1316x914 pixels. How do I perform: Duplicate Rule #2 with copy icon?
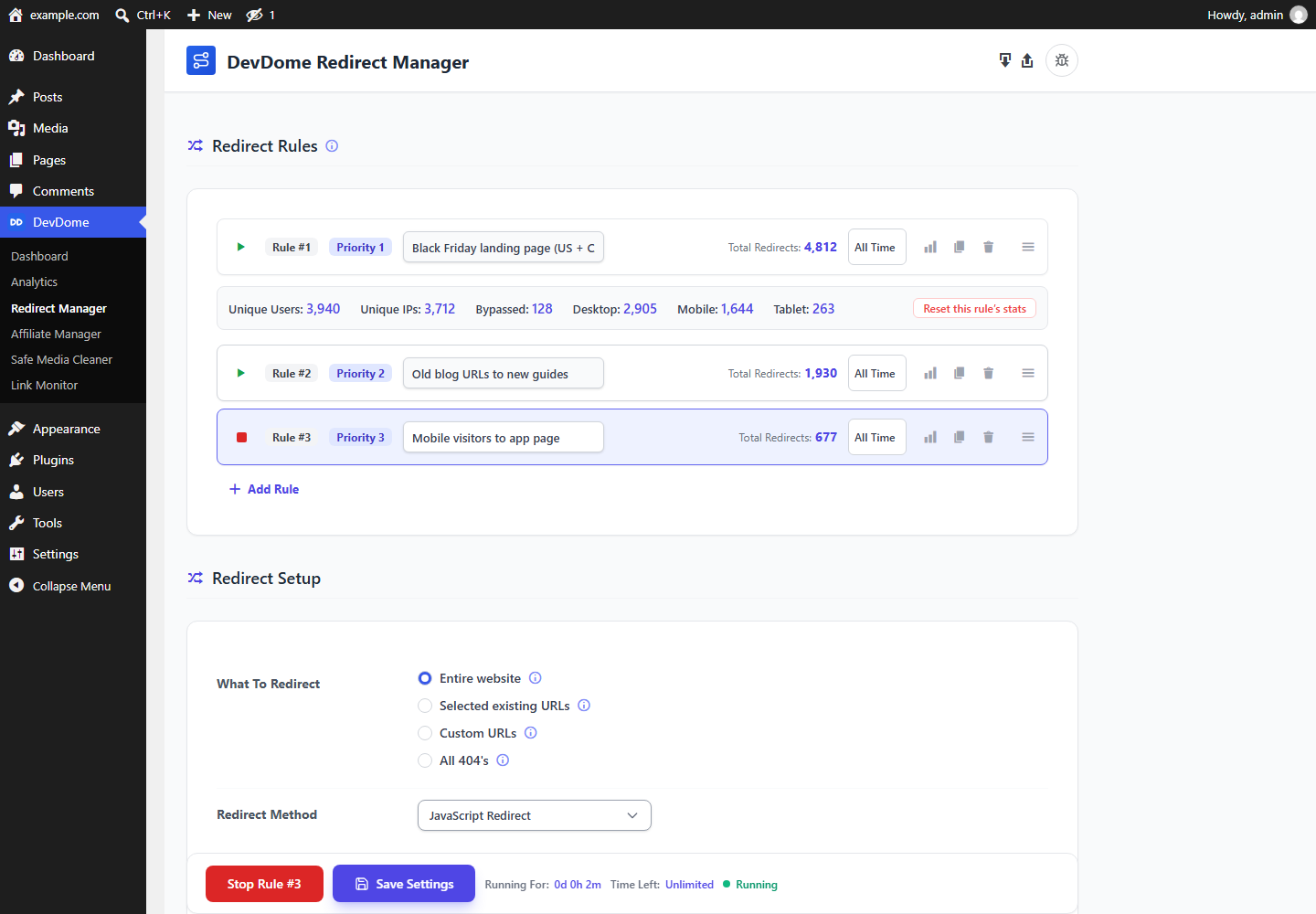pos(960,373)
